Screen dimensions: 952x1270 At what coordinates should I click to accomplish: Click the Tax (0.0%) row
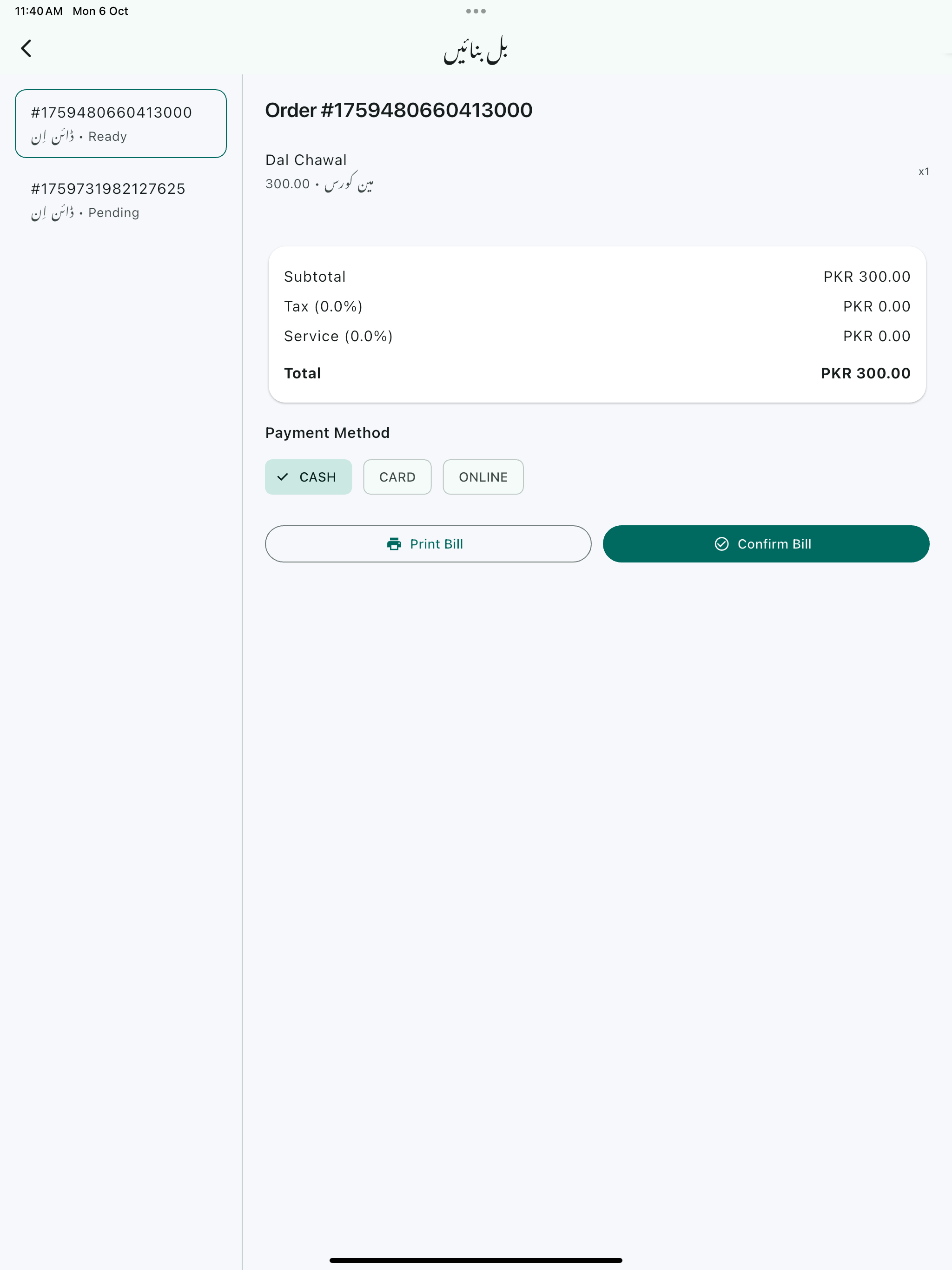click(x=596, y=307)
